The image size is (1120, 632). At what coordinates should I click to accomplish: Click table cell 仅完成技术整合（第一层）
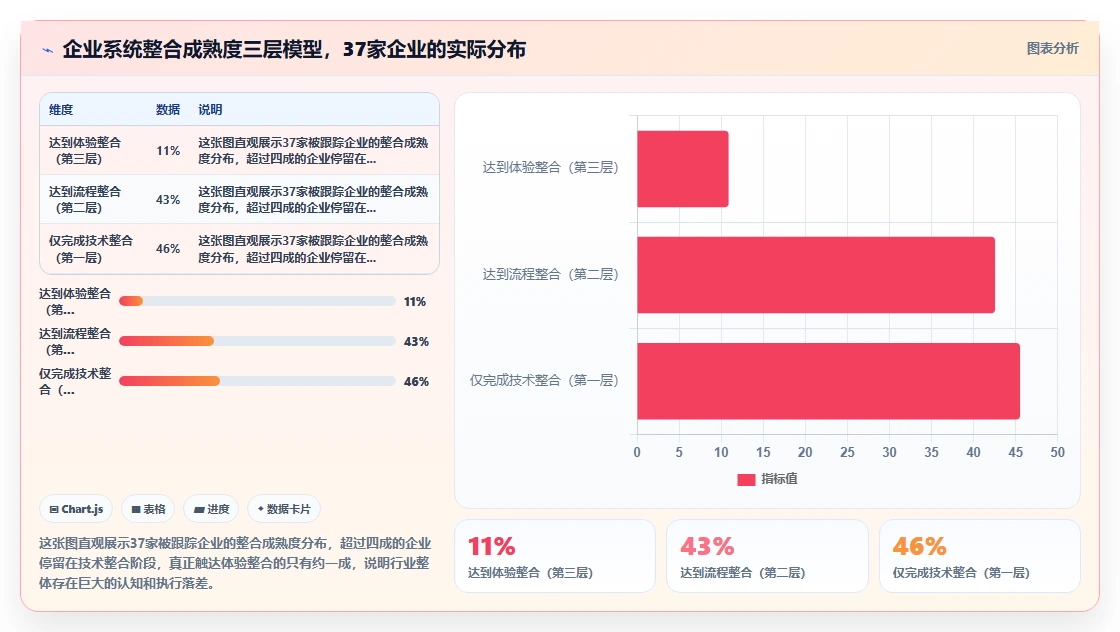click(91, 249)
